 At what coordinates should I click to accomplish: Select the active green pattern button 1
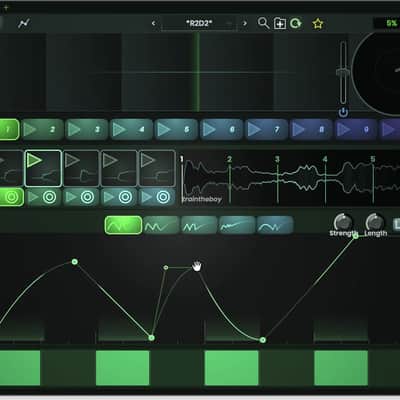9,129
